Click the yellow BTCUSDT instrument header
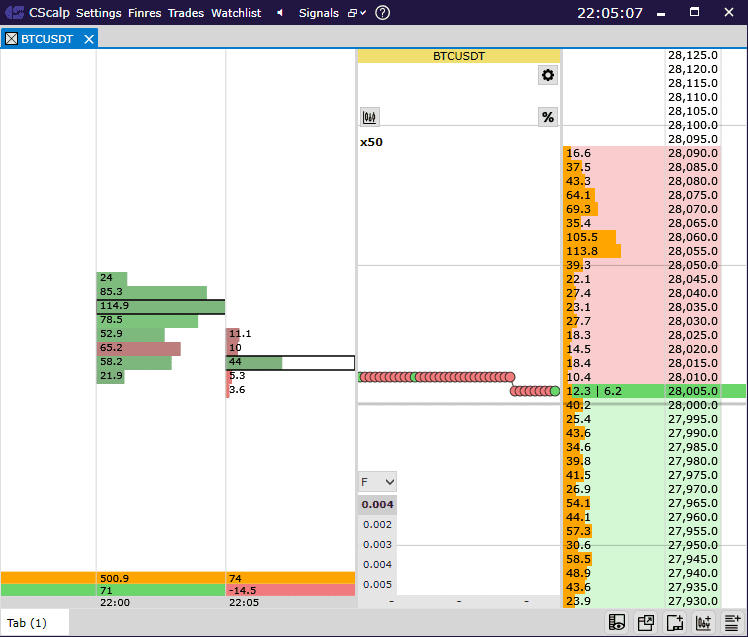 (458, 56)
